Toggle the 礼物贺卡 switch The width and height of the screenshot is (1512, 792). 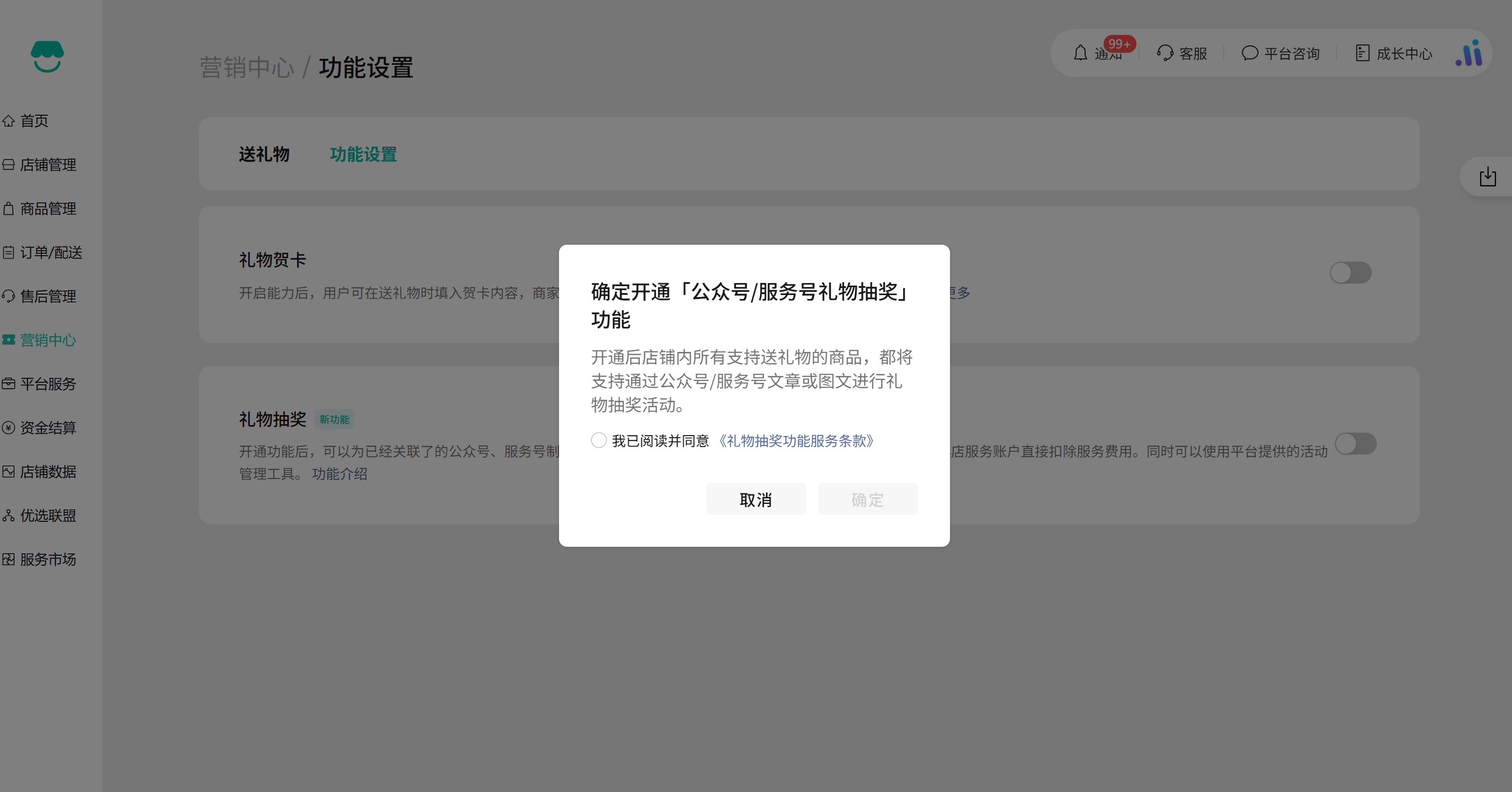[1350, 273]
